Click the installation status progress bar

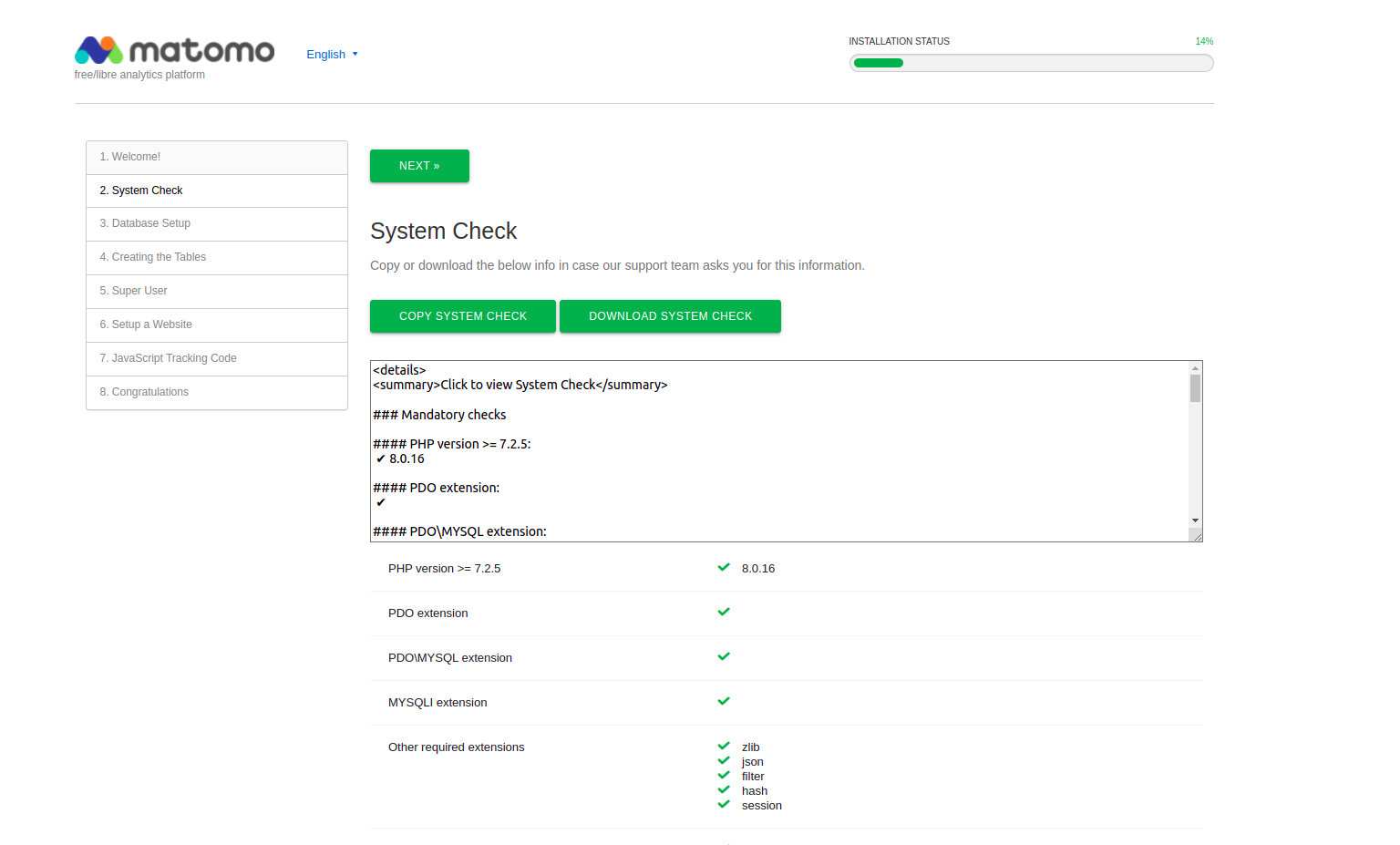(x=1031, y=62)
